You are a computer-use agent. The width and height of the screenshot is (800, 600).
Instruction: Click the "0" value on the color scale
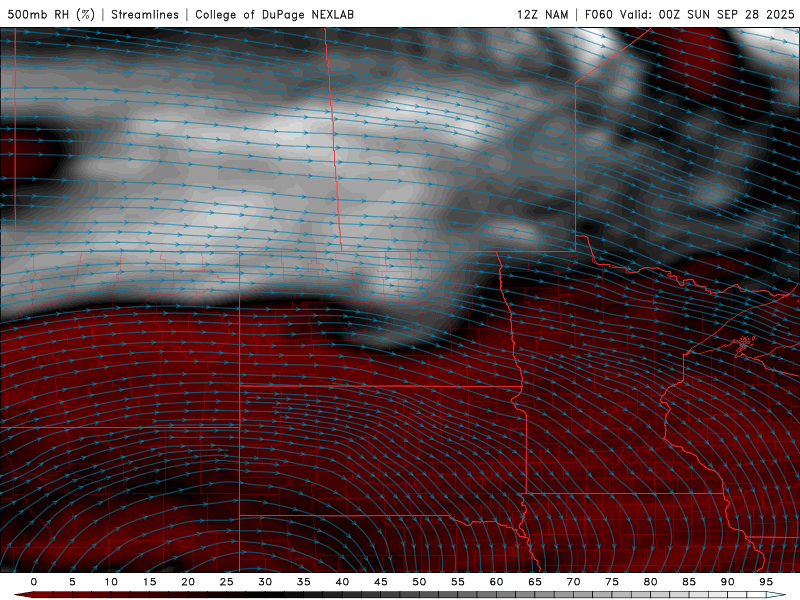tap(34, 582)
